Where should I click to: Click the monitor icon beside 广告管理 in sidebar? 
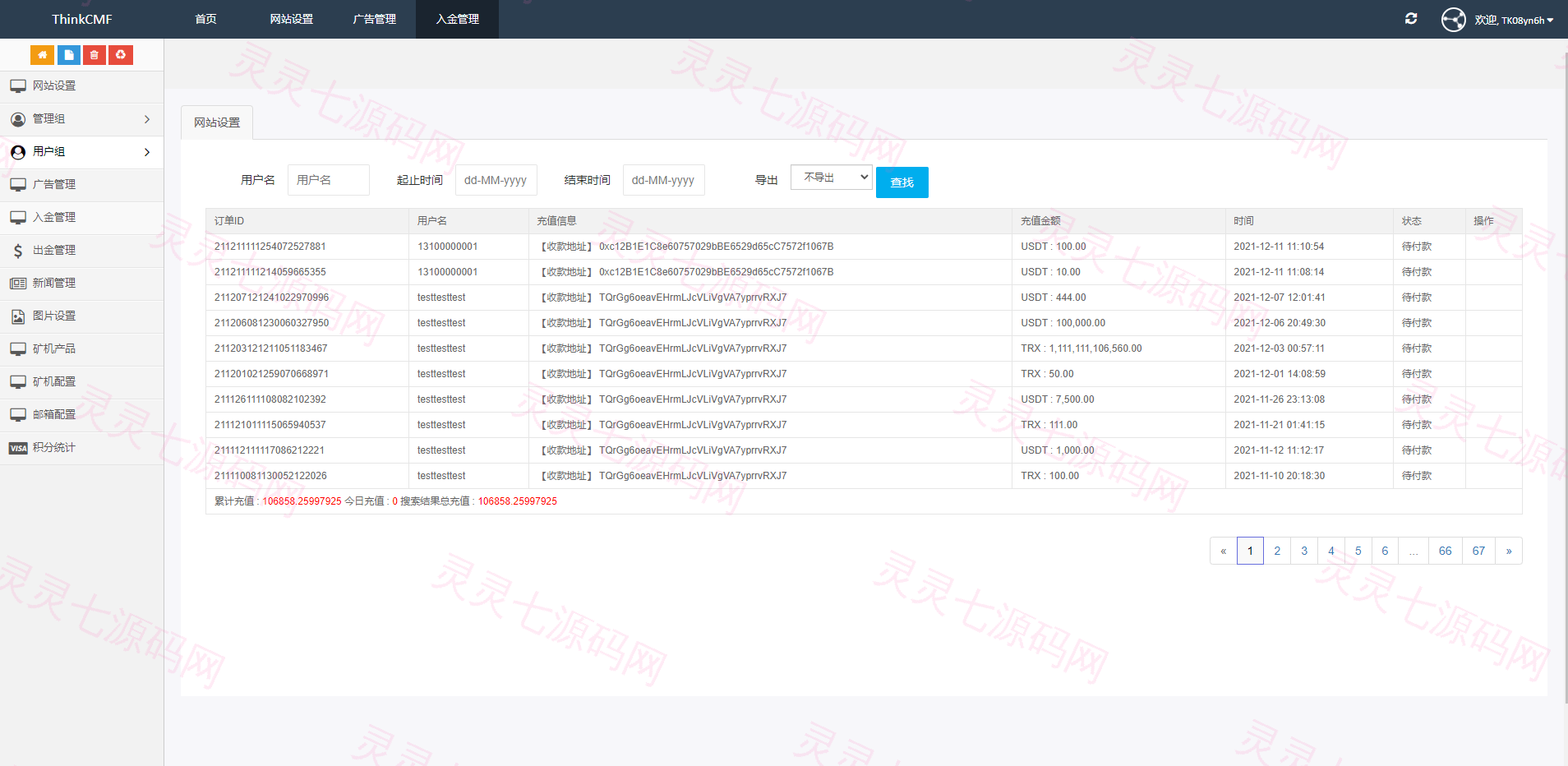tap(18, 185)
